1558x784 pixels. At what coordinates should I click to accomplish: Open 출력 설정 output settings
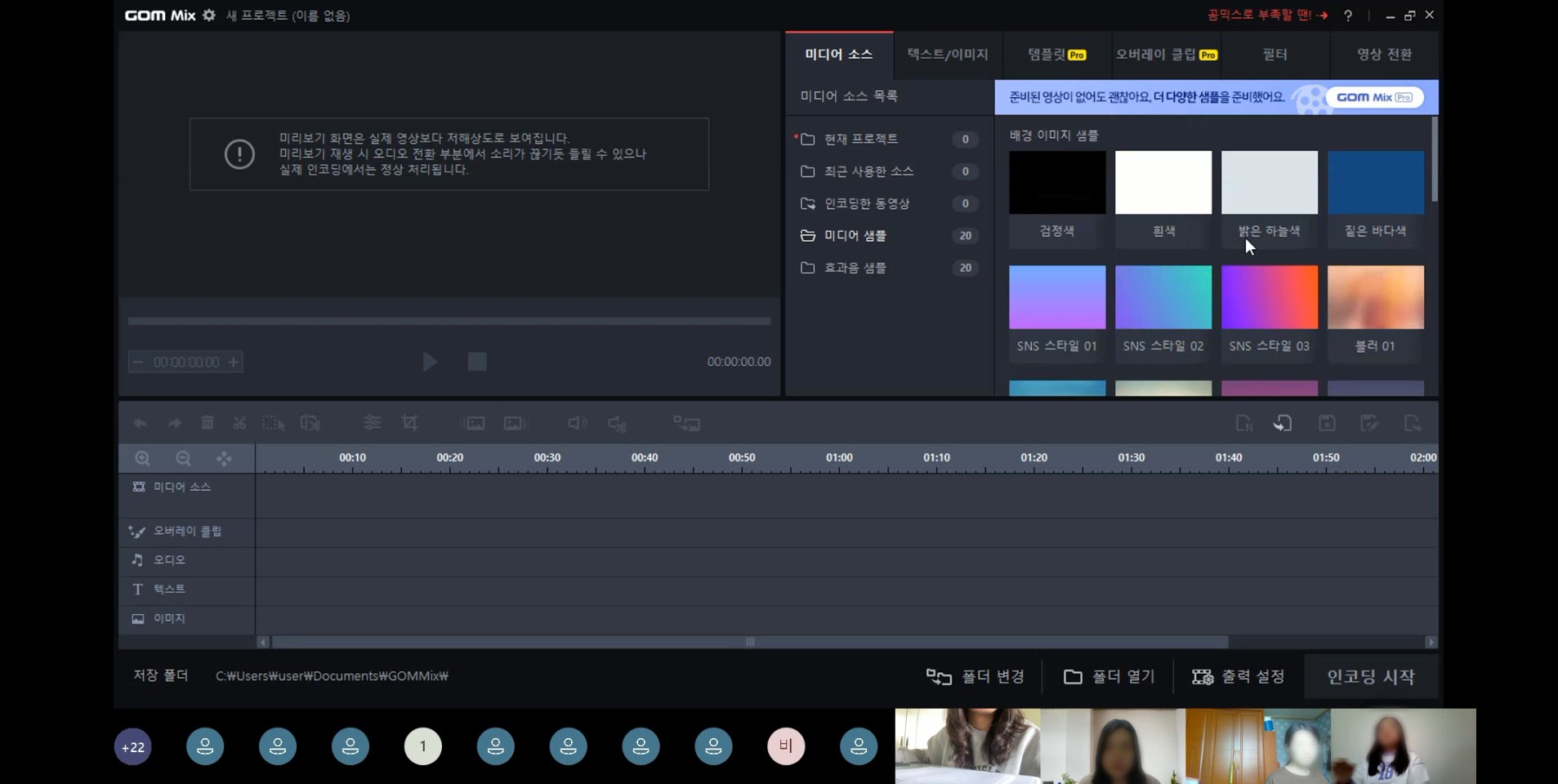(x=1239, y=676)
